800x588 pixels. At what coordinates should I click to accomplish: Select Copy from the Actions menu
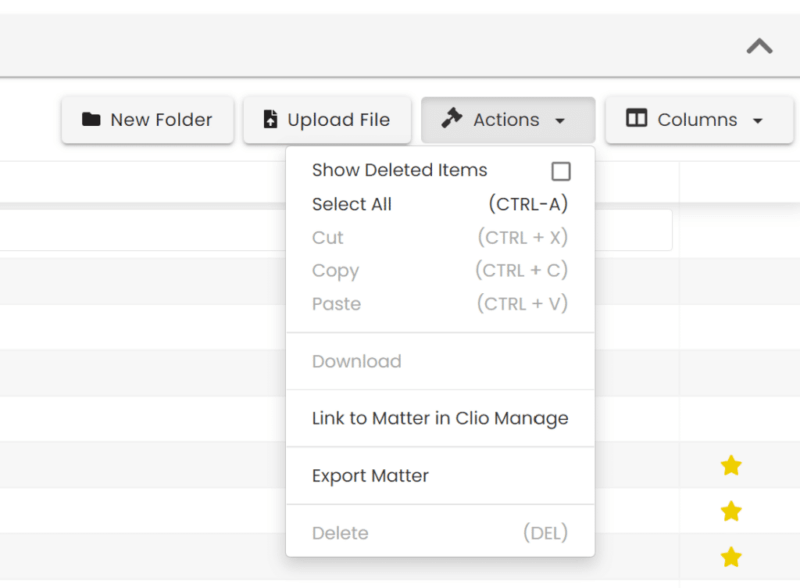pos(335,270)
